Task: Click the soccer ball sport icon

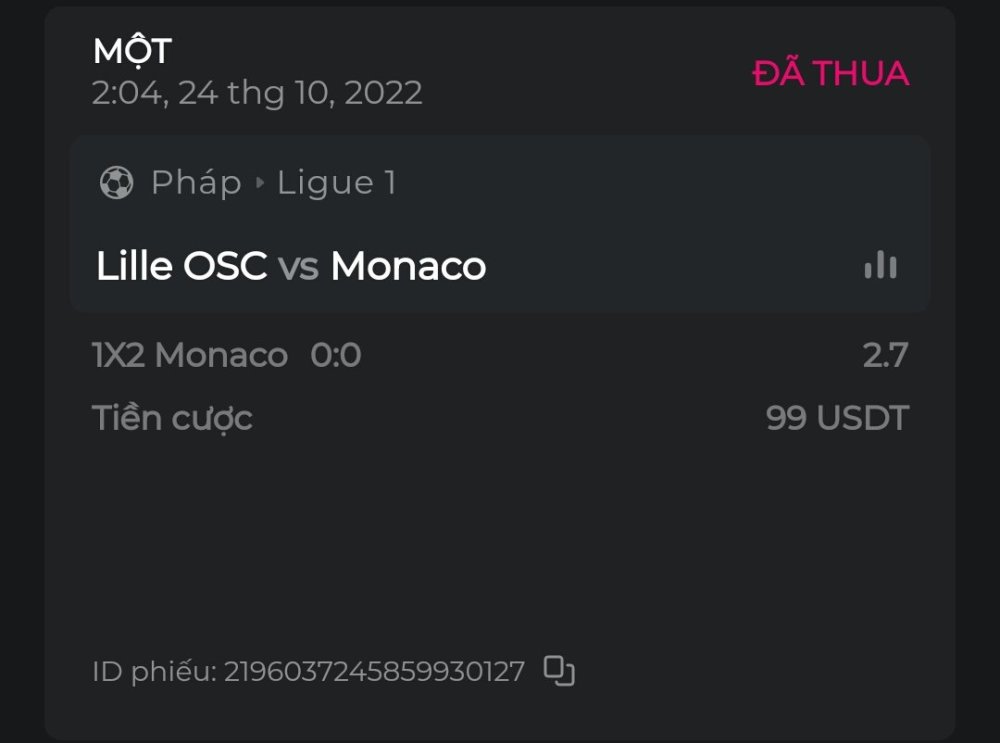Action: [x=116, y=183]
